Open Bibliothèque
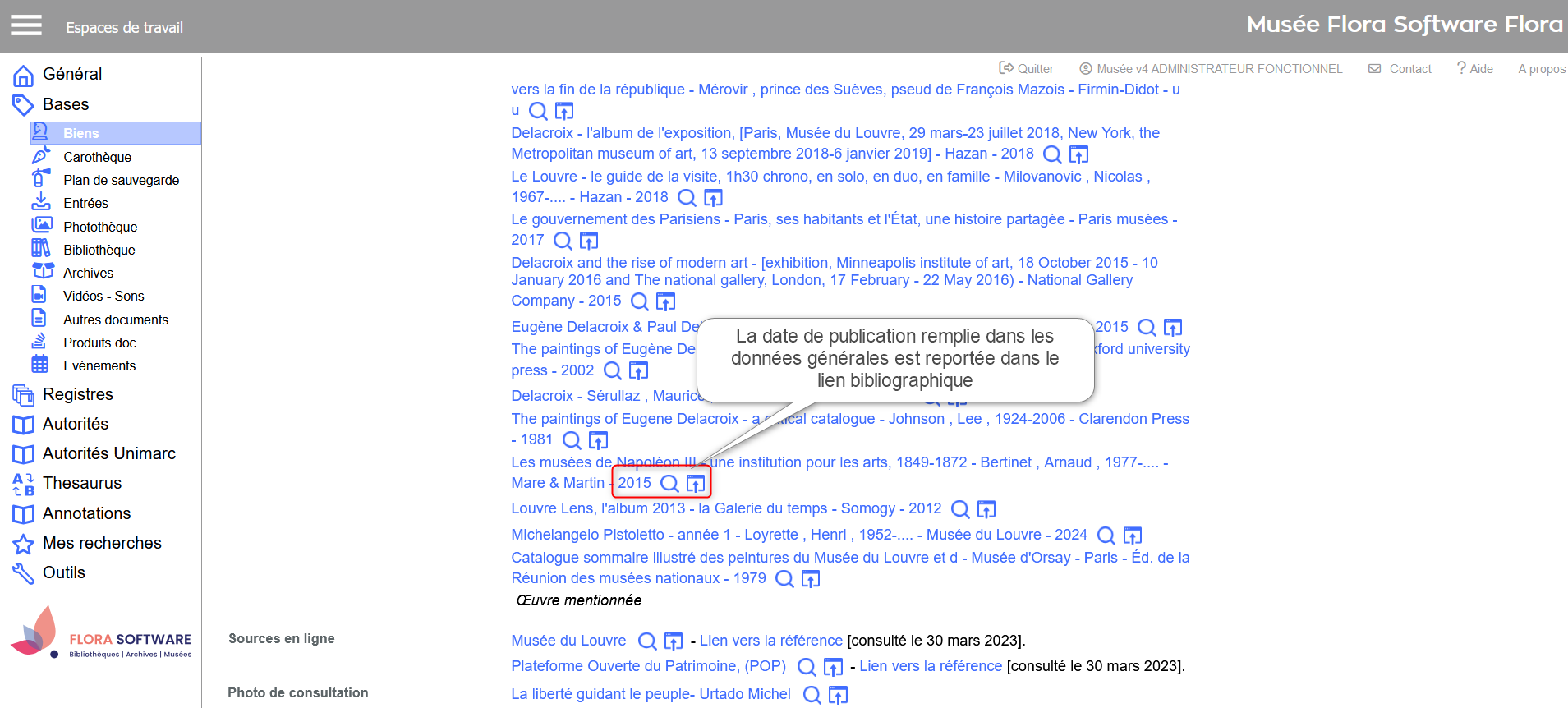Image resolution: width=1568 pixels, height=708 pixels. 99,250
